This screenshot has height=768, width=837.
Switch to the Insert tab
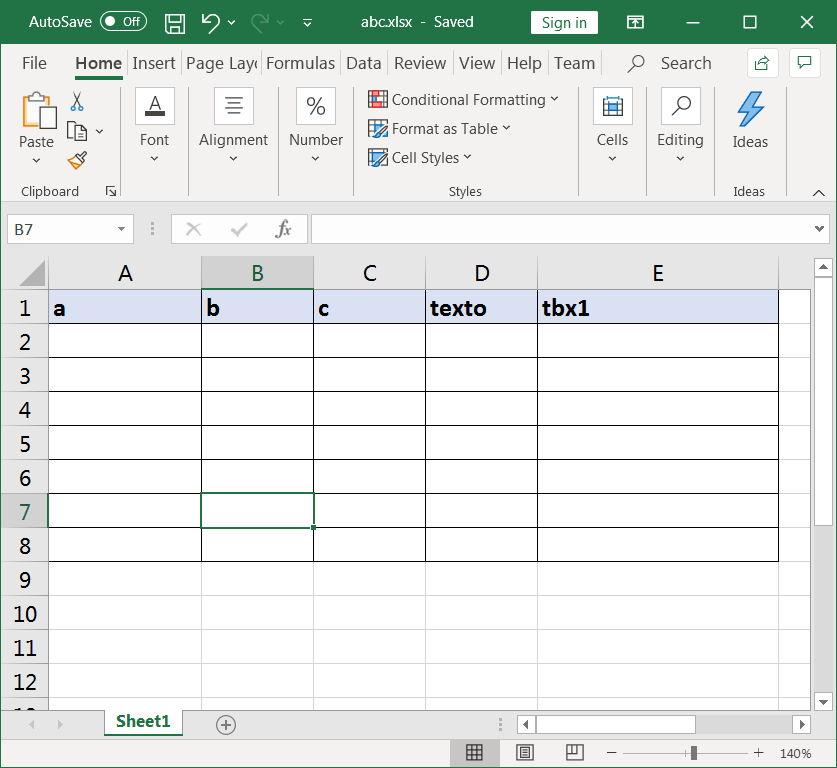tap(154, 63)
